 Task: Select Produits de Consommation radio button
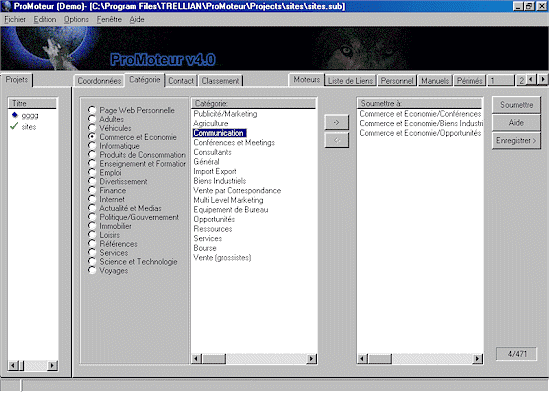92,154
